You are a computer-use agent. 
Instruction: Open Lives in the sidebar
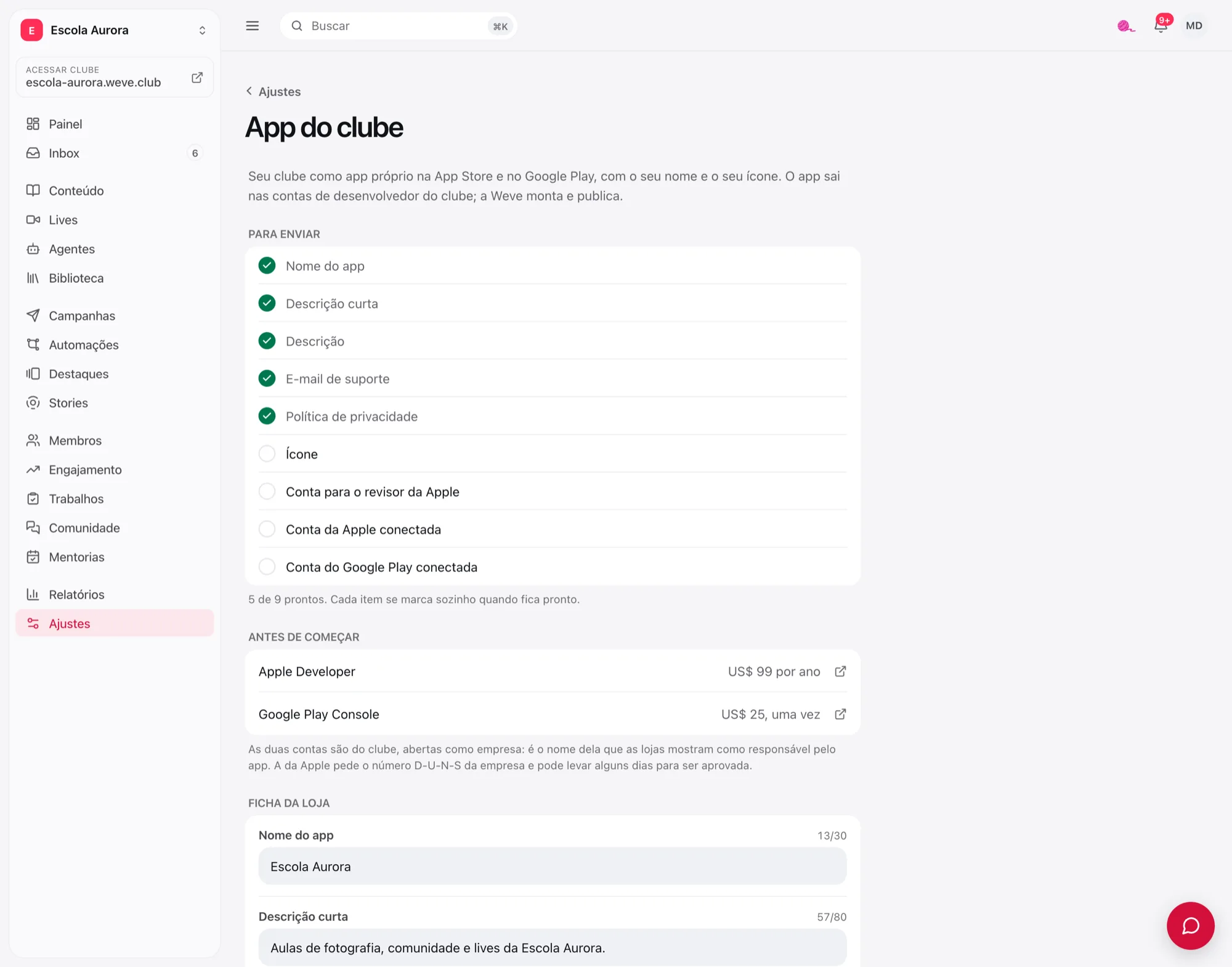click(x=115, y=219)
